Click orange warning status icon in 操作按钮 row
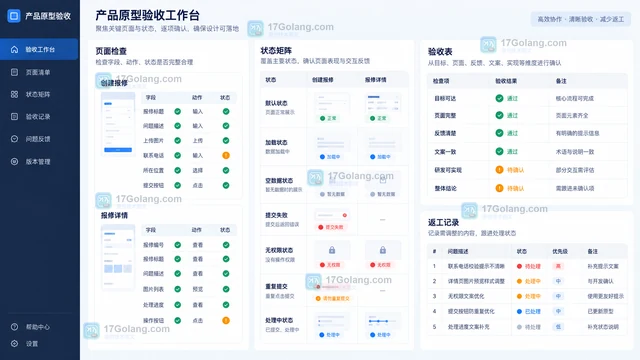 226,320
